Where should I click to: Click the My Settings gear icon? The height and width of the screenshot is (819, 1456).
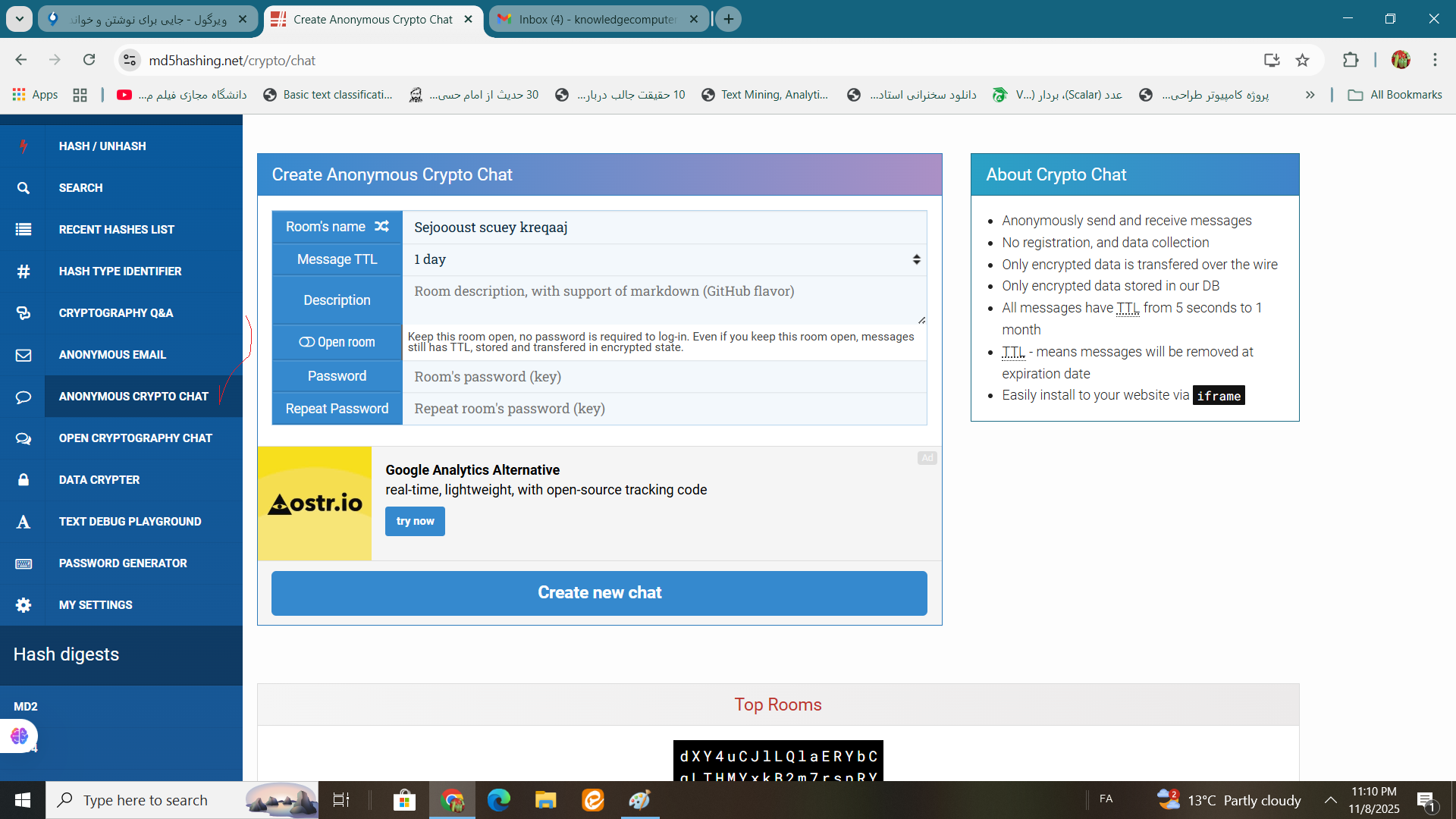tap(24, 605)
